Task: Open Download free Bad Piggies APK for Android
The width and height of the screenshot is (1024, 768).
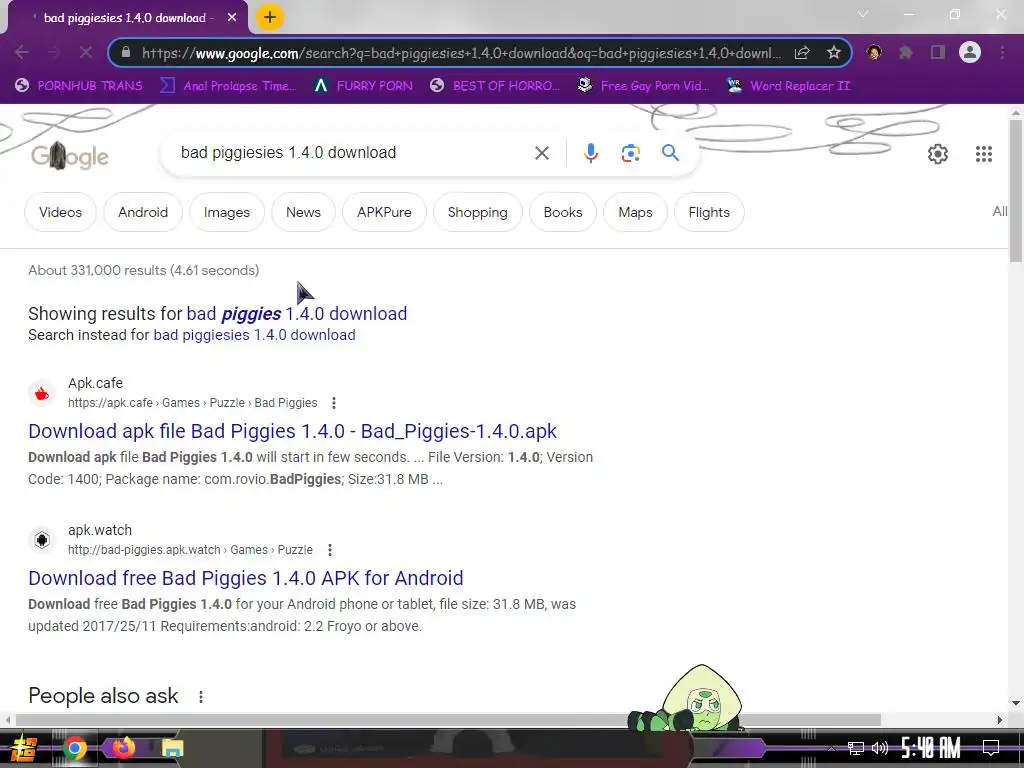Action: [246, 578]
